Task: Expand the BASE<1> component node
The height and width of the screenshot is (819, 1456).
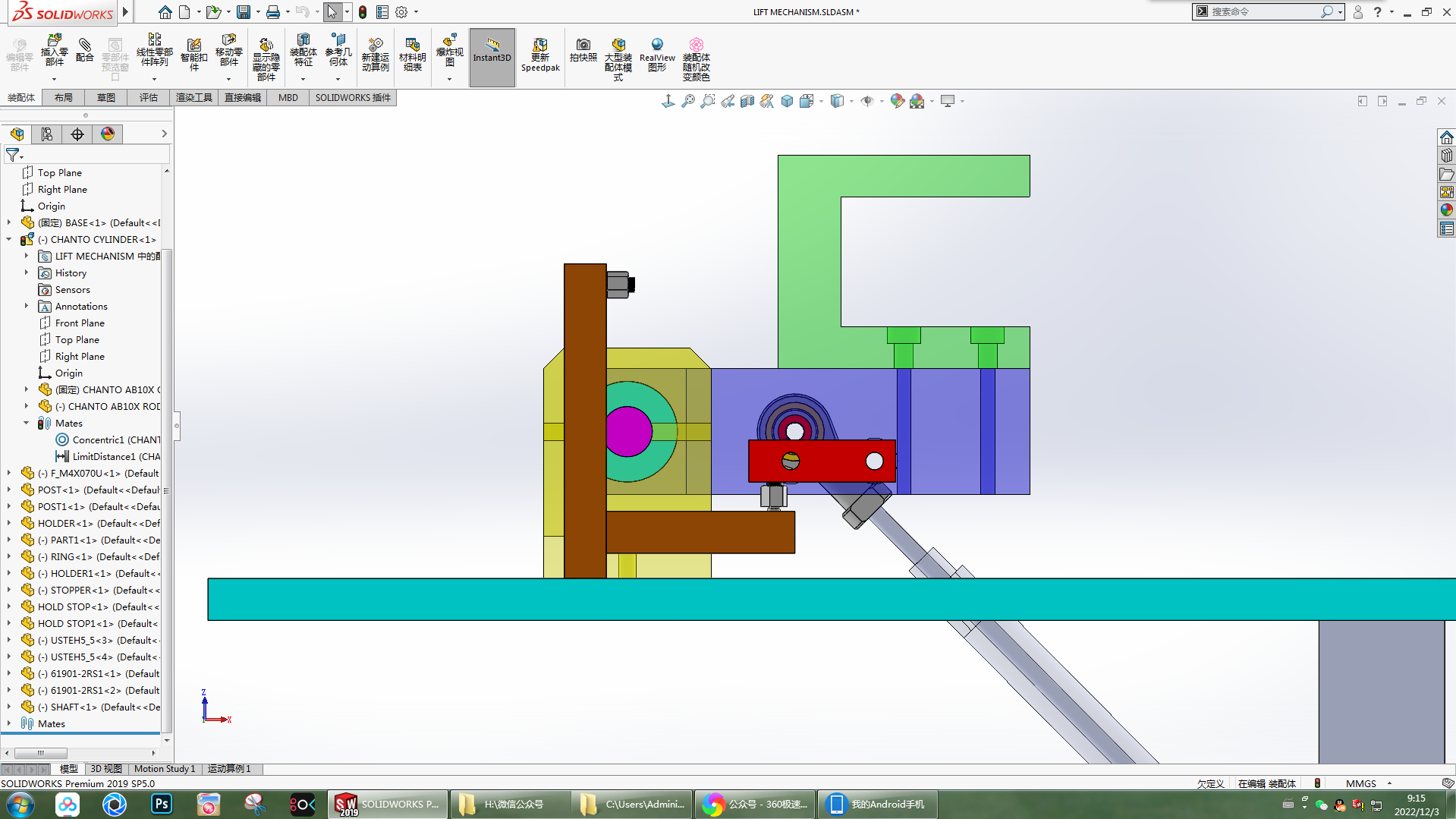Action: (9, 222)
